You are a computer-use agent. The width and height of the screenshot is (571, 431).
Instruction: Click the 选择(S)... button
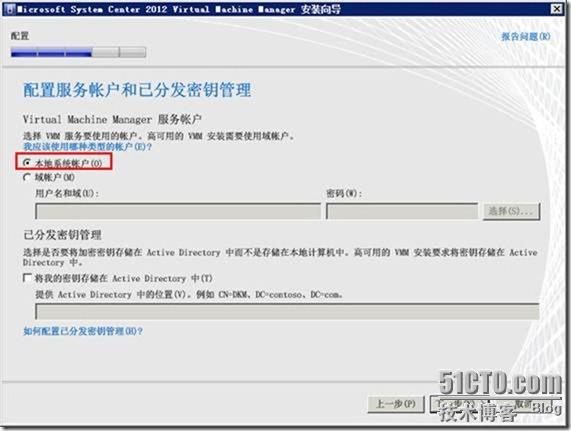click(x=511, y=211)
